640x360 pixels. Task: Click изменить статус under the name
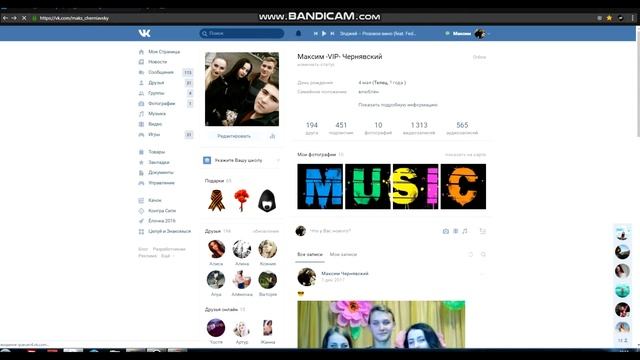click(316, 64)
